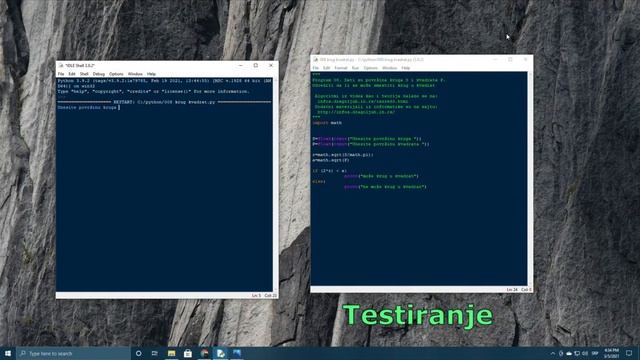Open Run menu in the editor window
Screen dimensions: 640x360
[356, 68]
